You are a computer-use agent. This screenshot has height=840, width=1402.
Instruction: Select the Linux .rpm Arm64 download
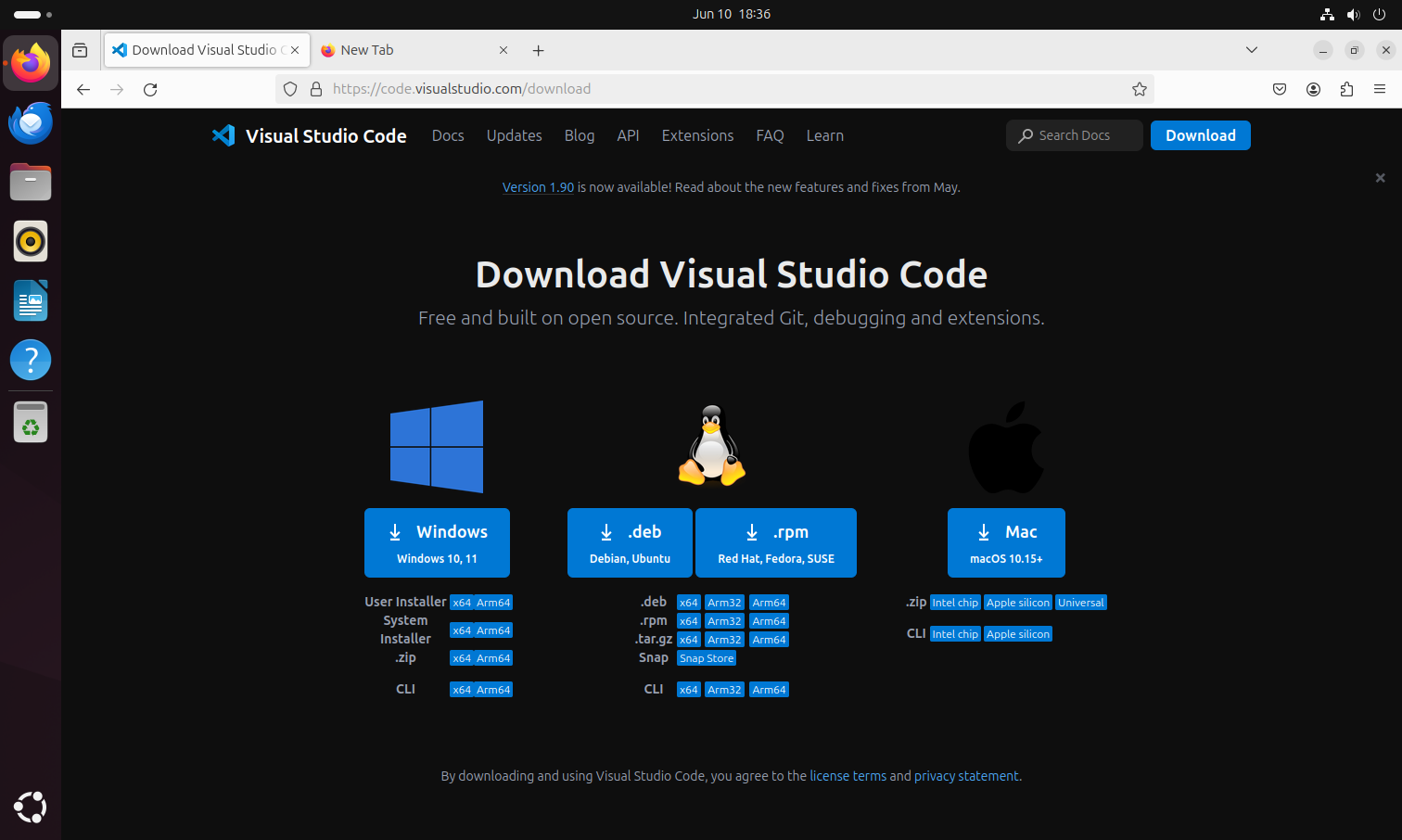[x=769, y=621]
